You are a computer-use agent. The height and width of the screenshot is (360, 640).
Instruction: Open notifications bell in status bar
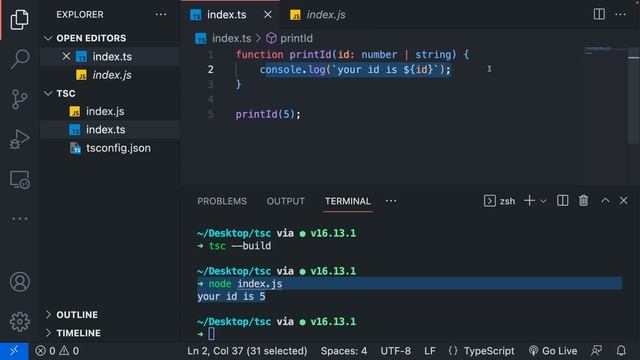tap(621, 351)
